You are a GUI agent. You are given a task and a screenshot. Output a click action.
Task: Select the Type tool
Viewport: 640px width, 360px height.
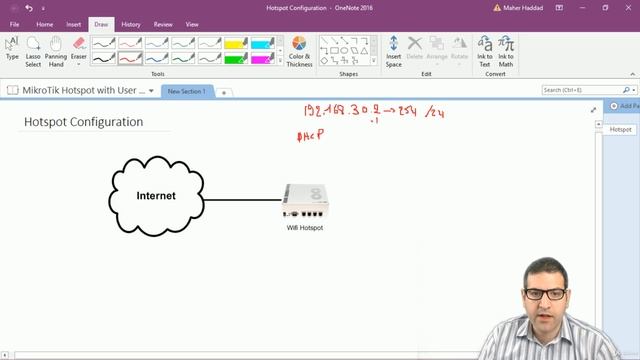pyautogui.click(x=12, y=49)
